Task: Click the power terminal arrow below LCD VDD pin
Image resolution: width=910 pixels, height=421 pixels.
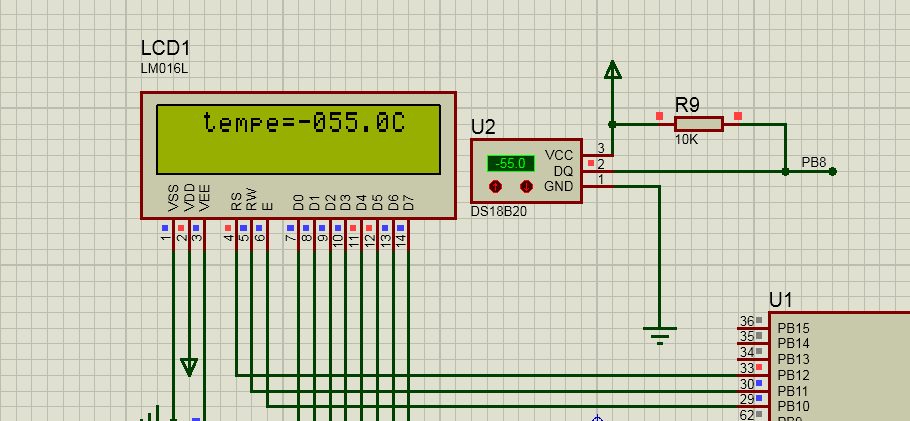Action: click(189, 367)
